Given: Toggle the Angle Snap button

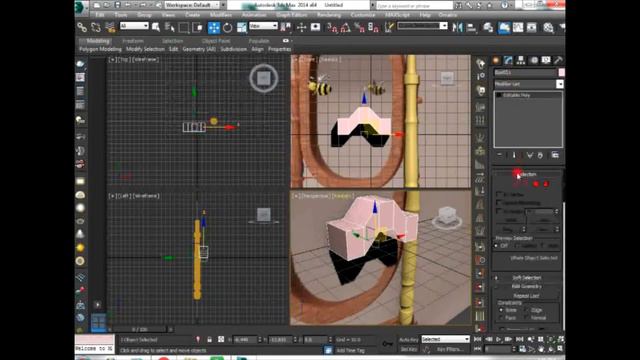Looking at the screenshot, I should click(345, 27).
